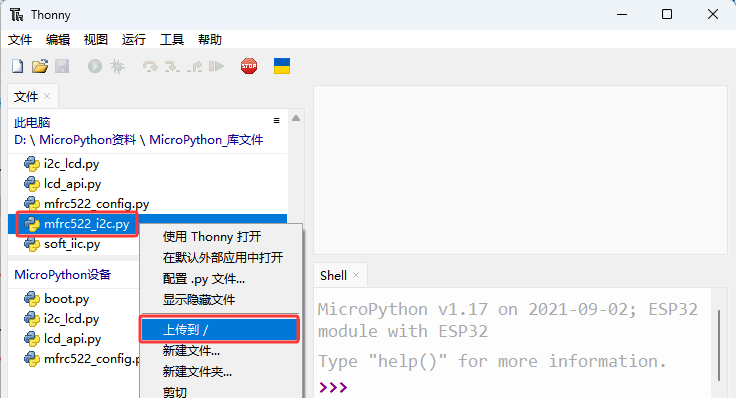The height and width of the screenshot is (398, 736).
Task: Open the 视图 menu
Action: [96, 40]
